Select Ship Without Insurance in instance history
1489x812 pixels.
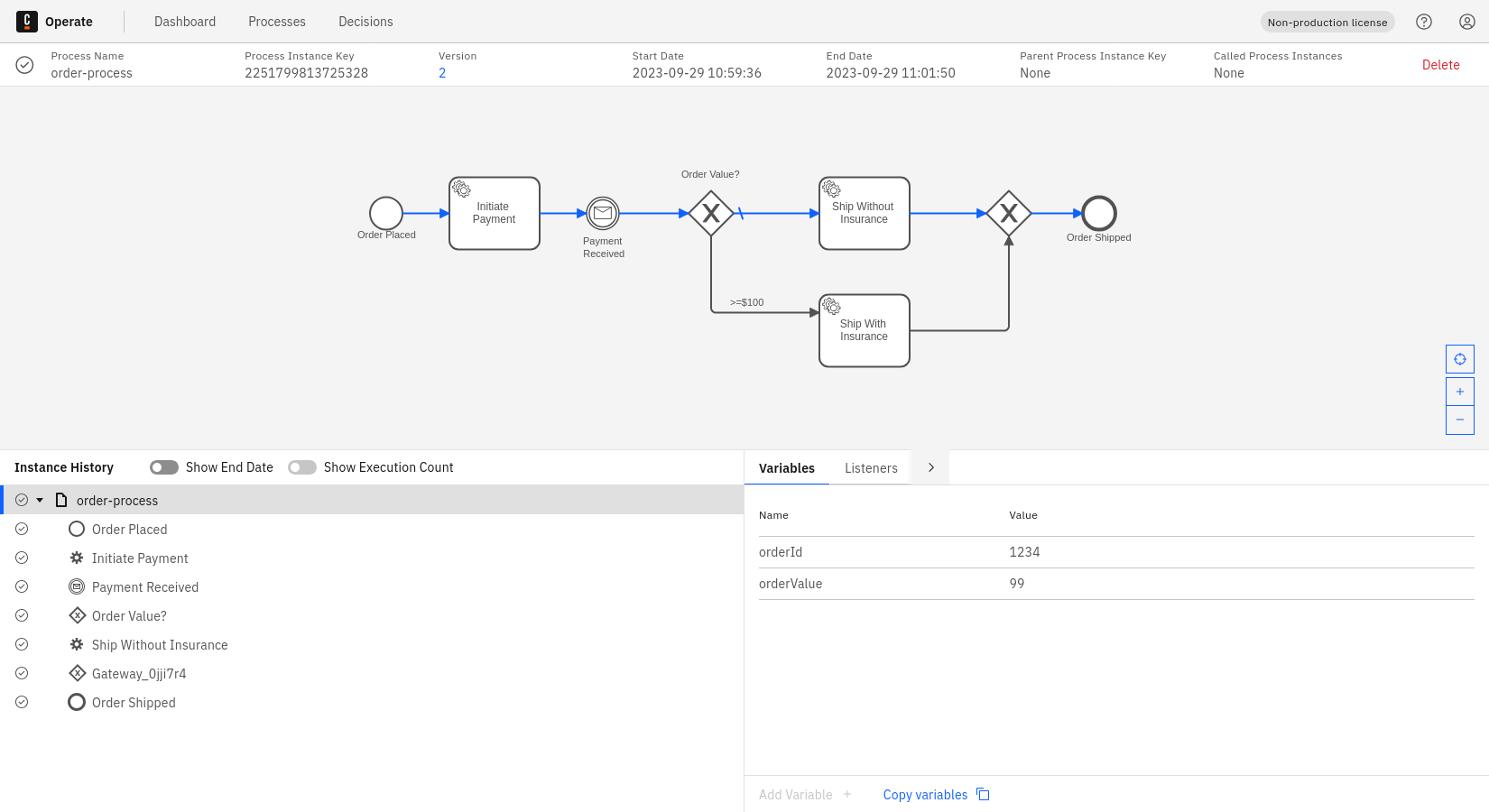tap(160, 645)
